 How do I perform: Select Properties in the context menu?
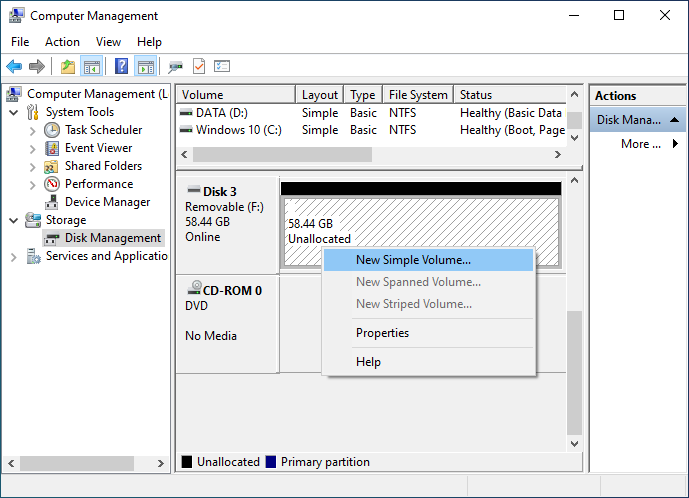point(382,333)
